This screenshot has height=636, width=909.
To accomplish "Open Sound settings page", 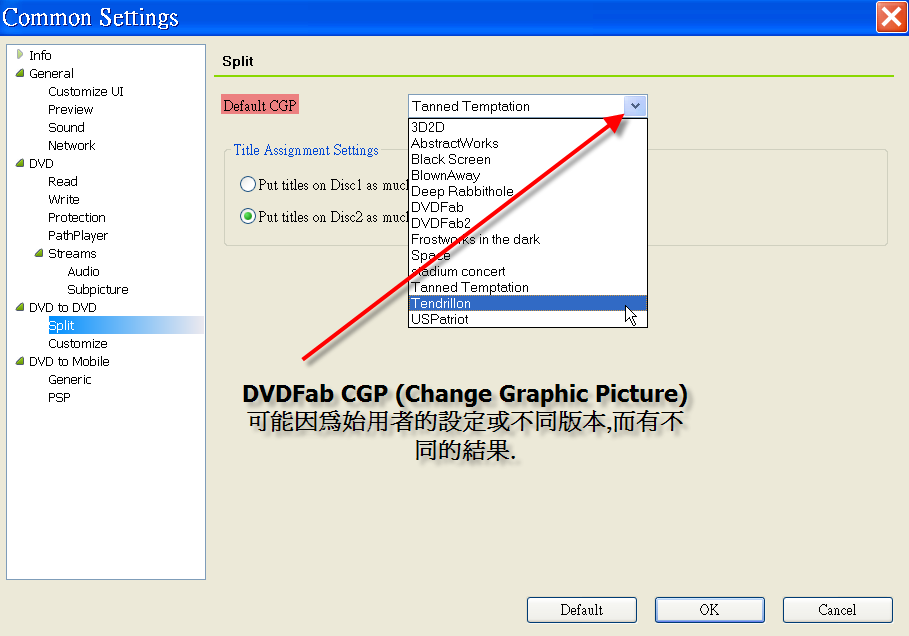I will (66, 128).
